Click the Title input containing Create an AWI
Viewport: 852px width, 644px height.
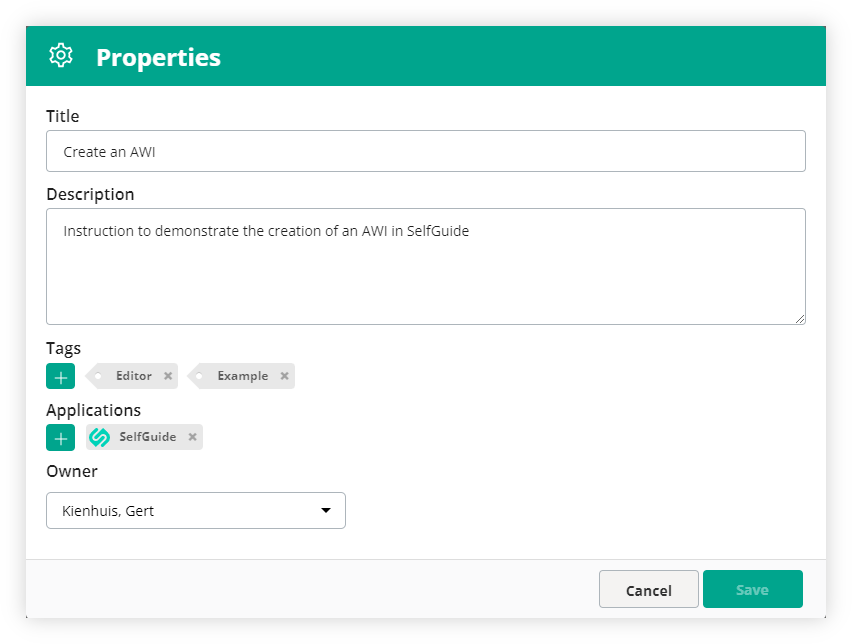pyautogui.click(x=425, y=151)
